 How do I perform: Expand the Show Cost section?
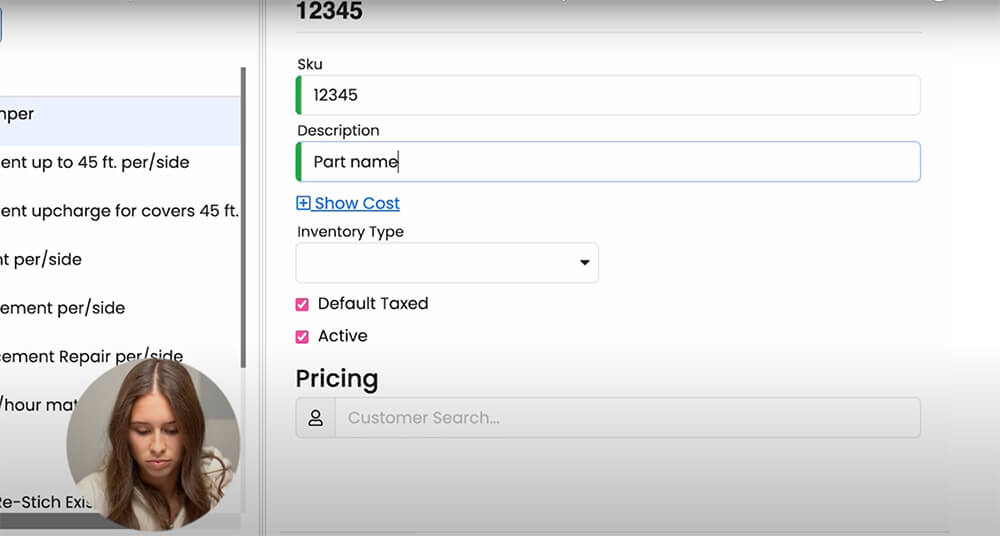click(356, 203)
